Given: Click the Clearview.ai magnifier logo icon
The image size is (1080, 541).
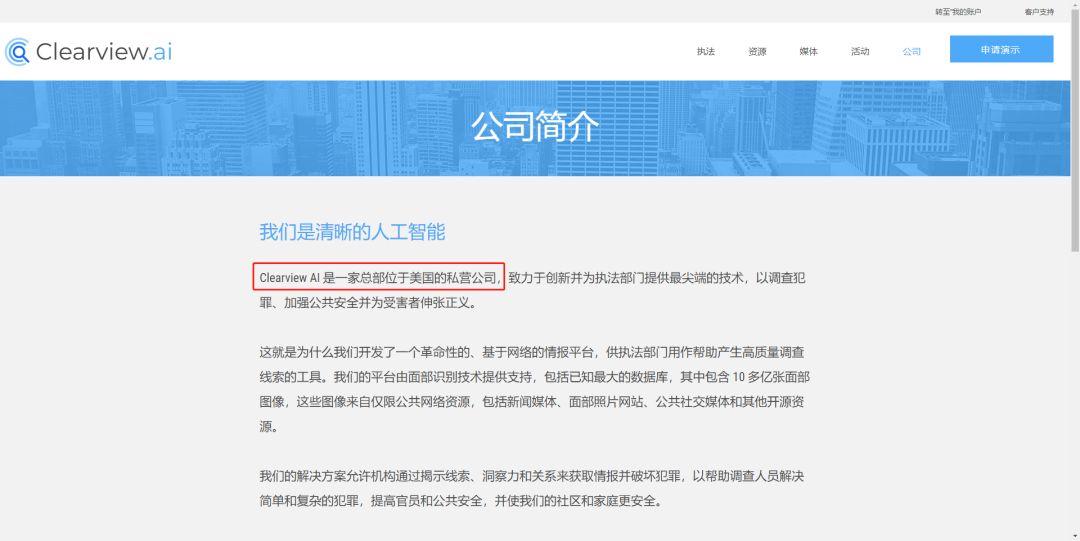Looking at the screenshot, I should 17,52.
